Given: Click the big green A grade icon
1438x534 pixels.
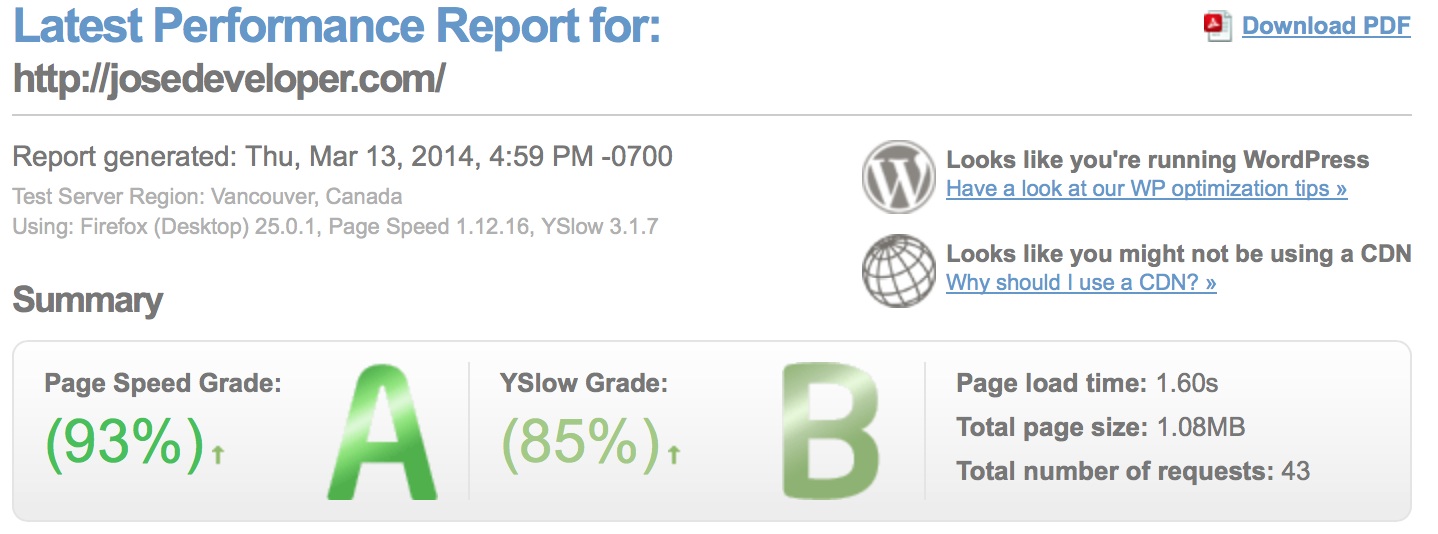Looking at the screenshot, I should (x=383, y=432).
